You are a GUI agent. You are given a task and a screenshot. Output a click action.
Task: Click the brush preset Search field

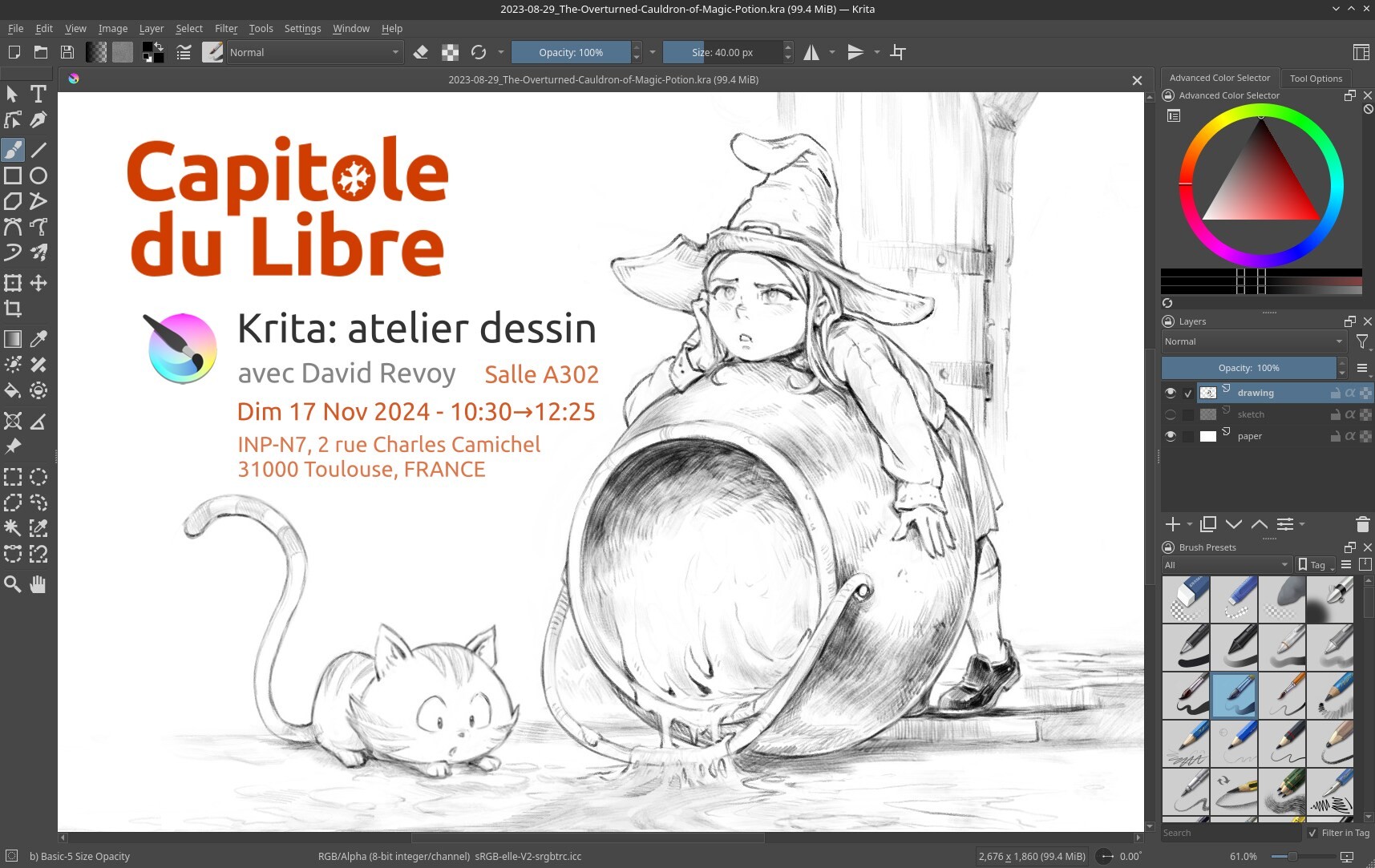coord(1231,833)
